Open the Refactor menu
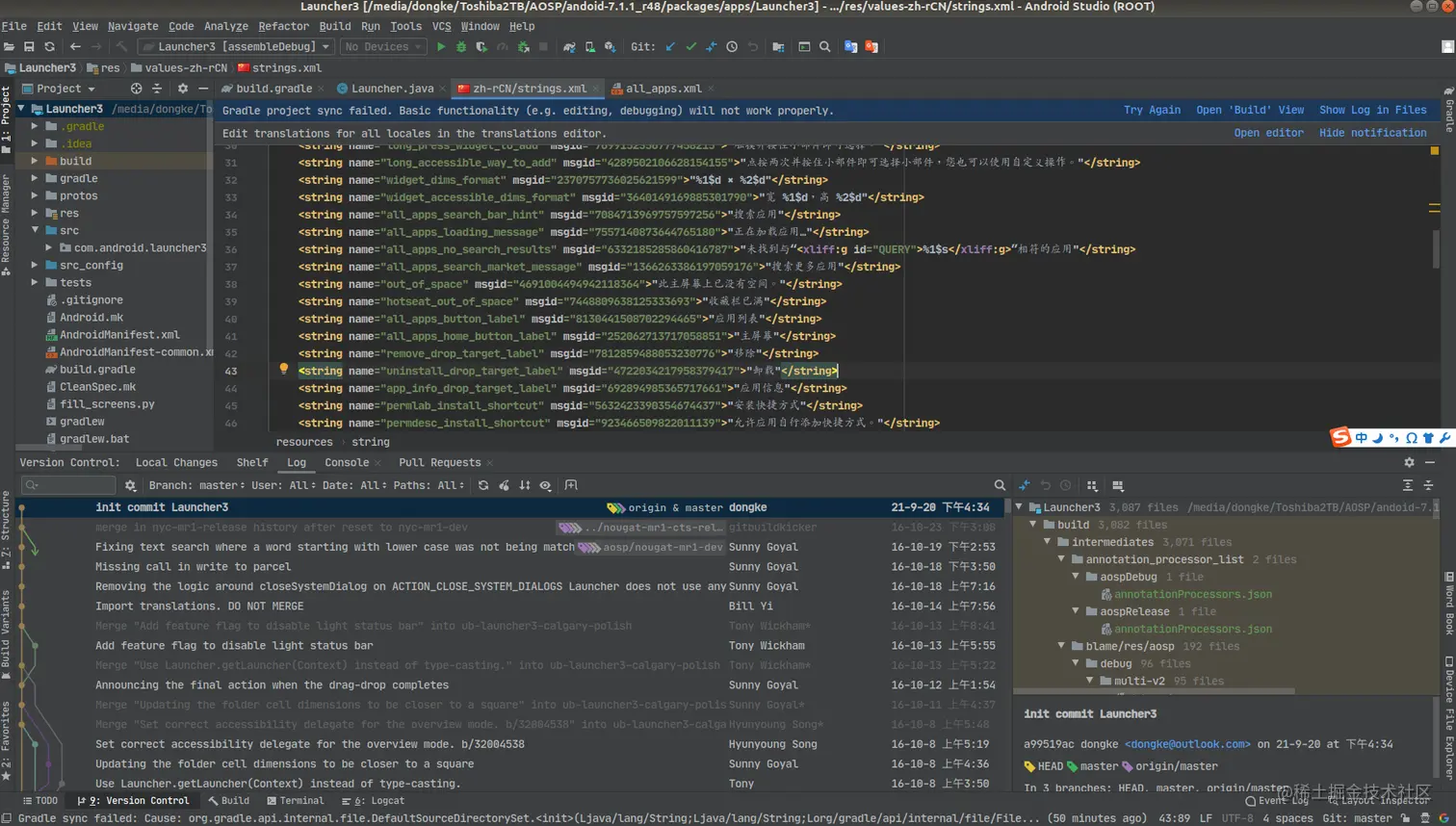1456x826 pixels. (284, 26)
